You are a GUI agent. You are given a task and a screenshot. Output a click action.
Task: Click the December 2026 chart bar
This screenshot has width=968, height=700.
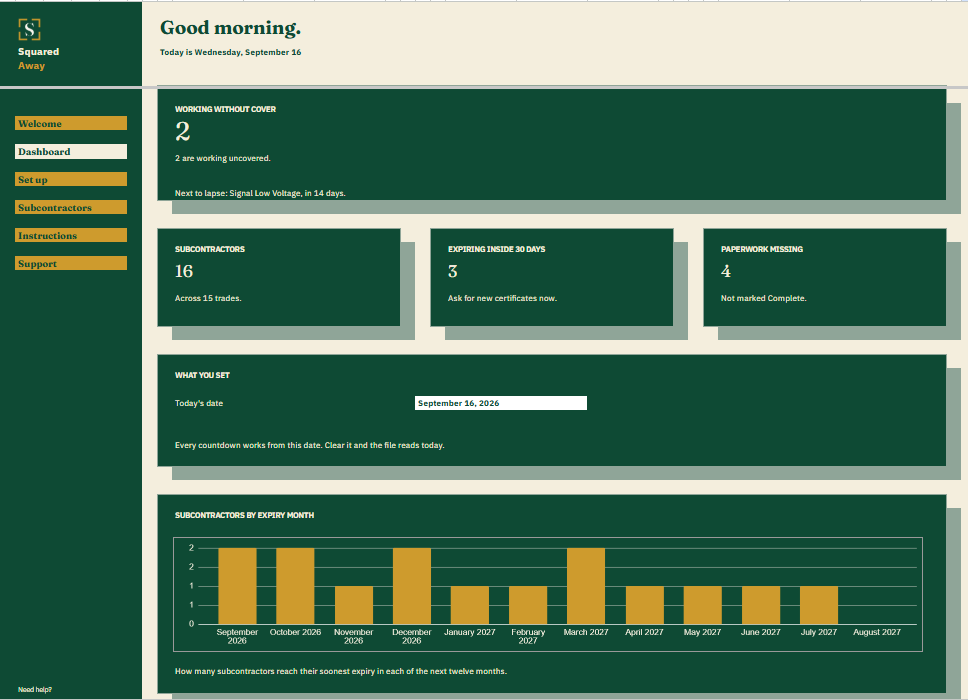(412, 586)
